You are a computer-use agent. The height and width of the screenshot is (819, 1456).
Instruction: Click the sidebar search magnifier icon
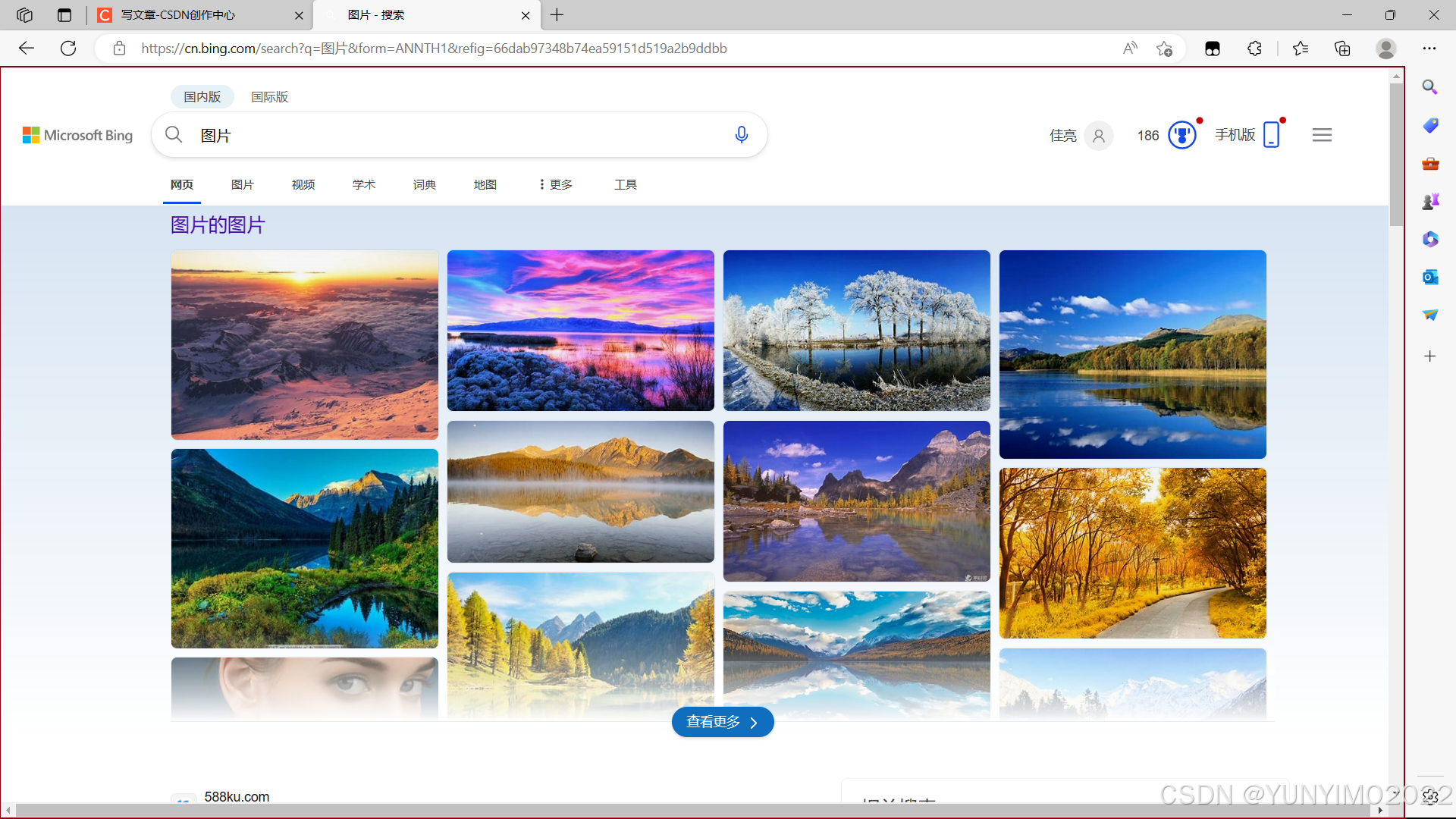click(x=1430, y=87)
